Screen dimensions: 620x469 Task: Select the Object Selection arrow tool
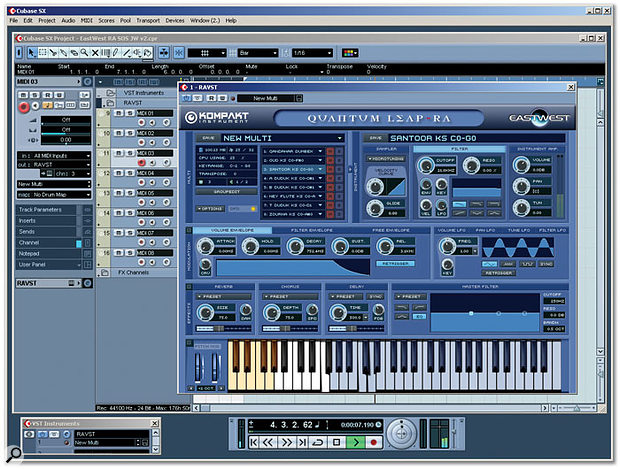tap(31, 53)
